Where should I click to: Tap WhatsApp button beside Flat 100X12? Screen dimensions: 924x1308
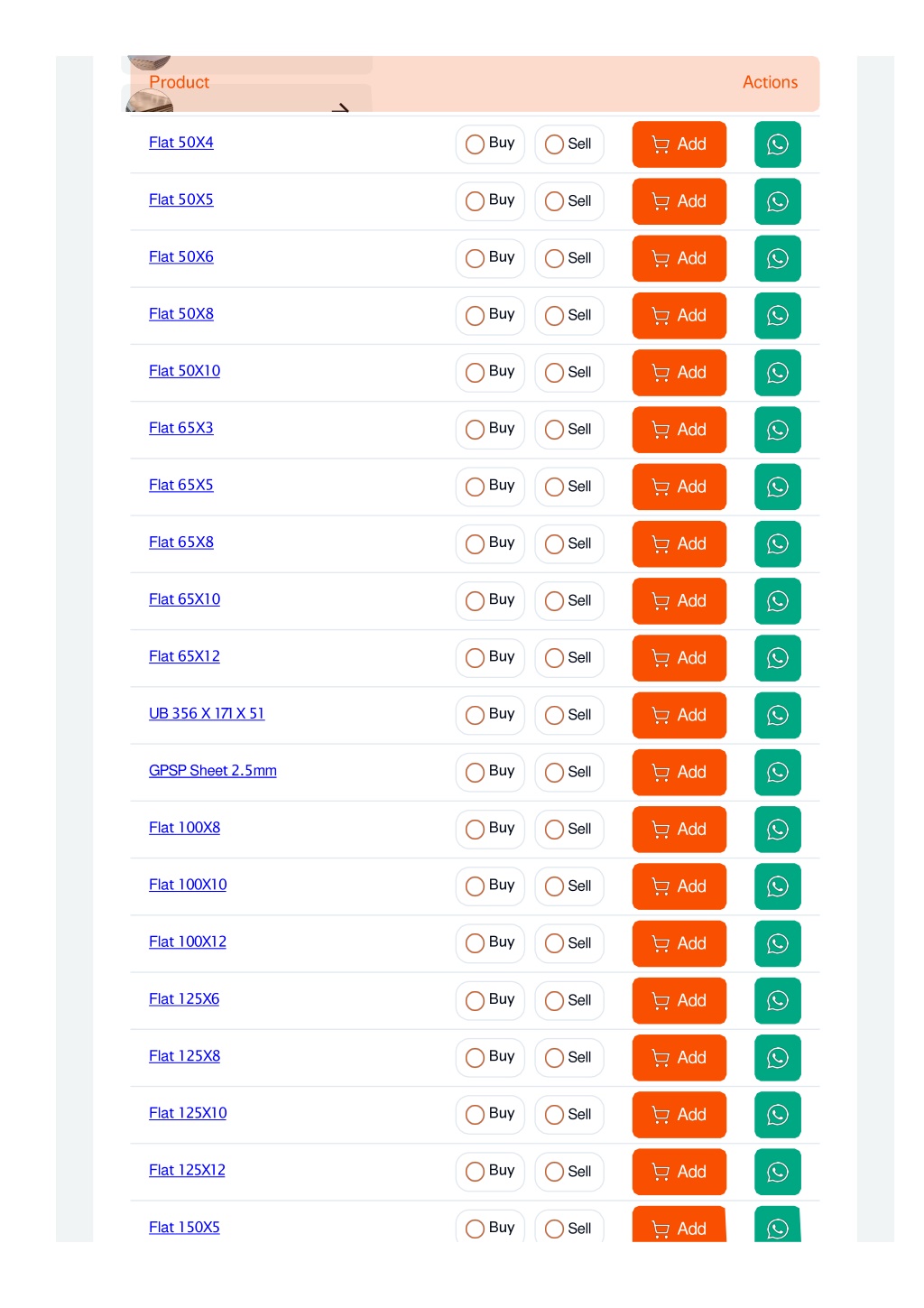click(x=777, y=943)
